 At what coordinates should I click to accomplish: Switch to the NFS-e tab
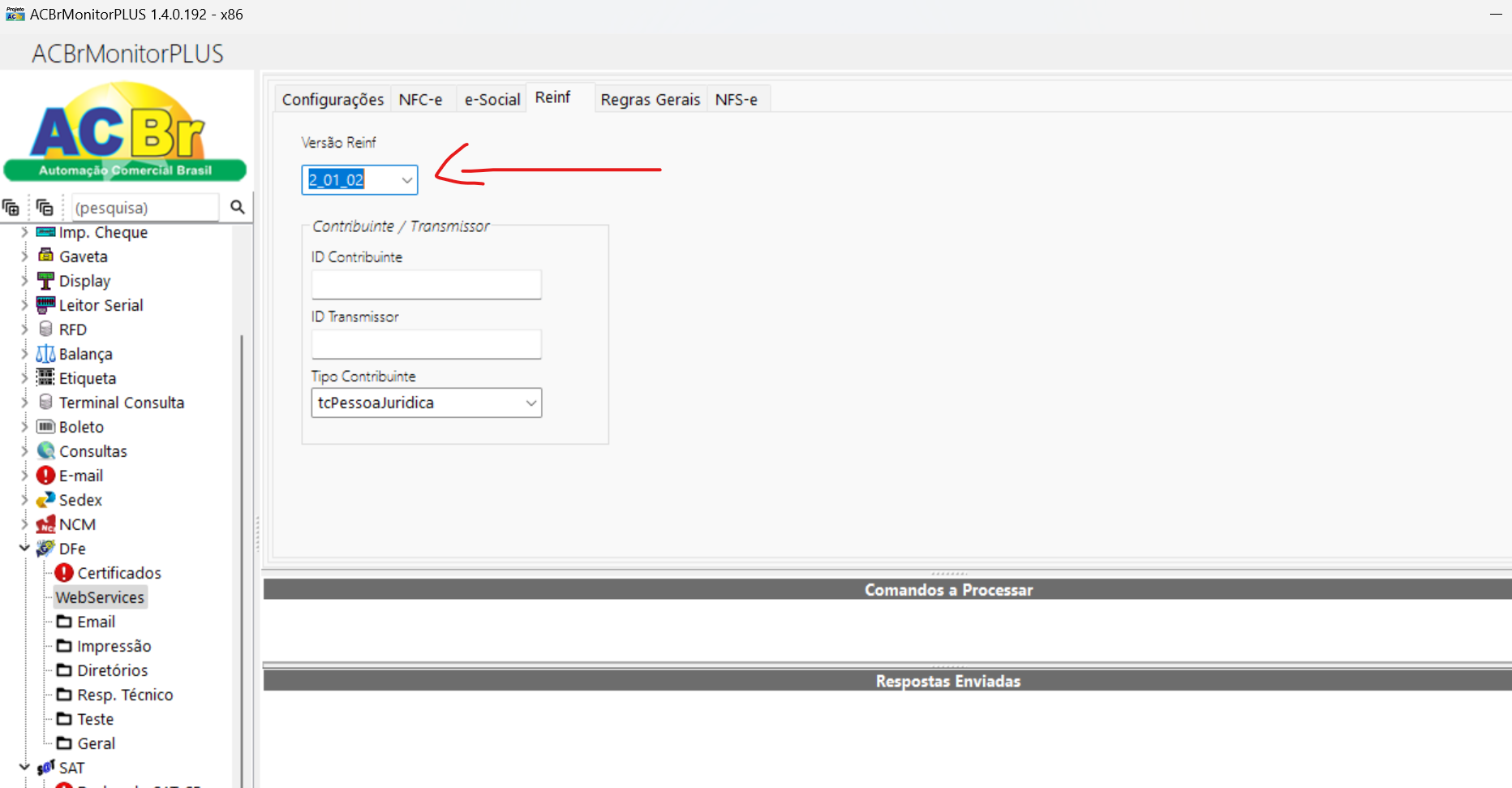[x=737, y=99]
